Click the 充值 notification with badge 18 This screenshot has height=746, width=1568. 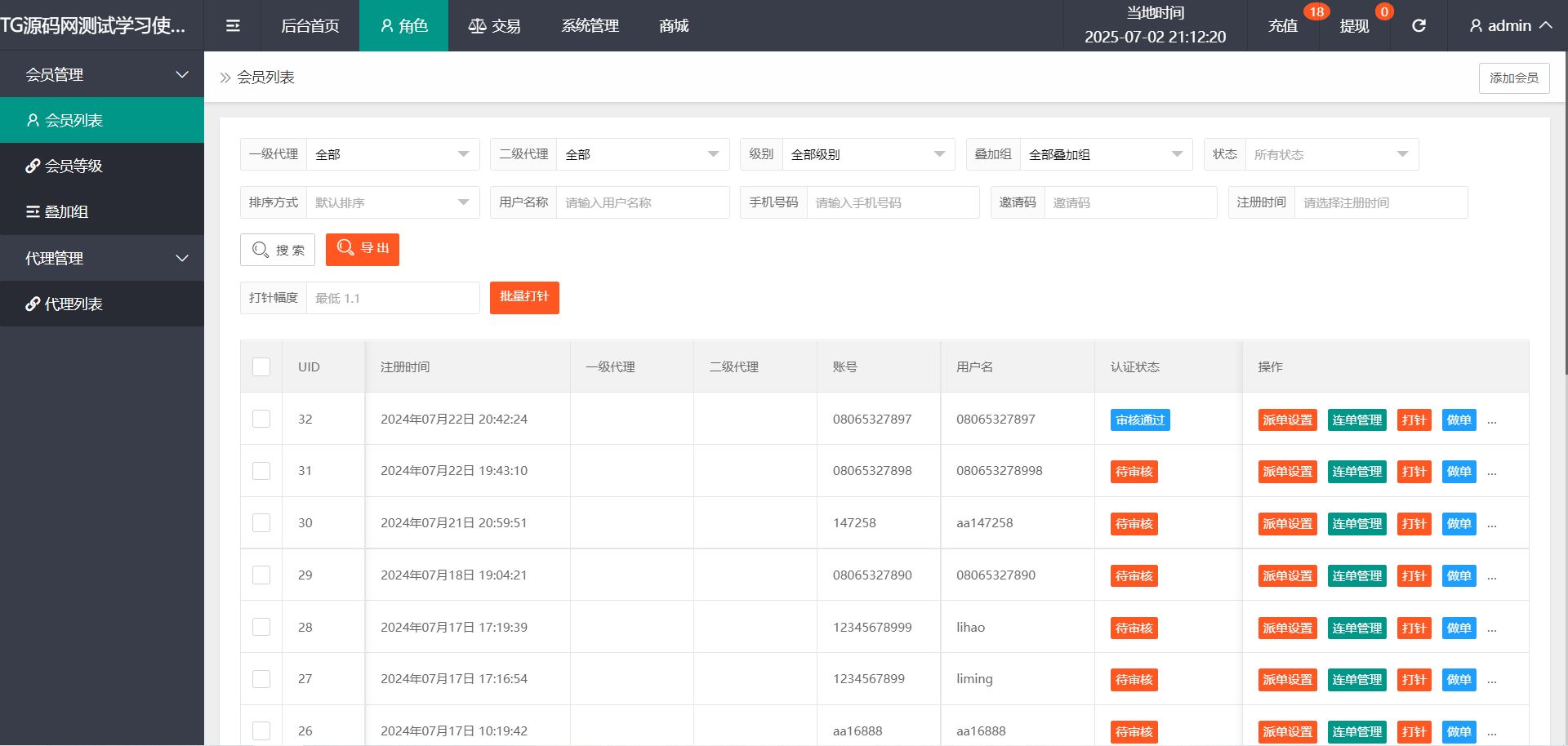[1283, 26]
